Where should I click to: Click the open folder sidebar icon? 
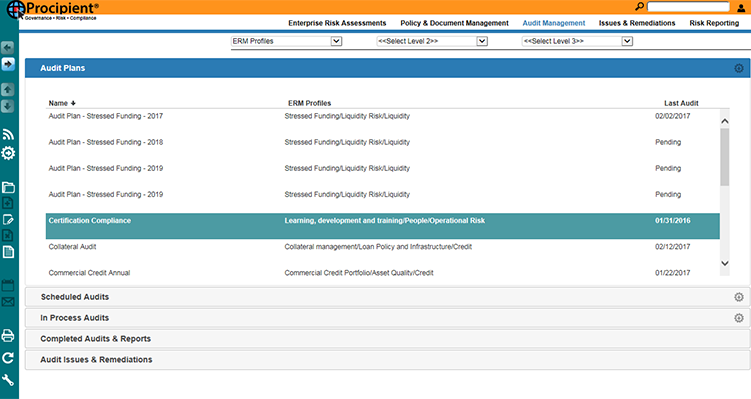click(x=8, y=187)
